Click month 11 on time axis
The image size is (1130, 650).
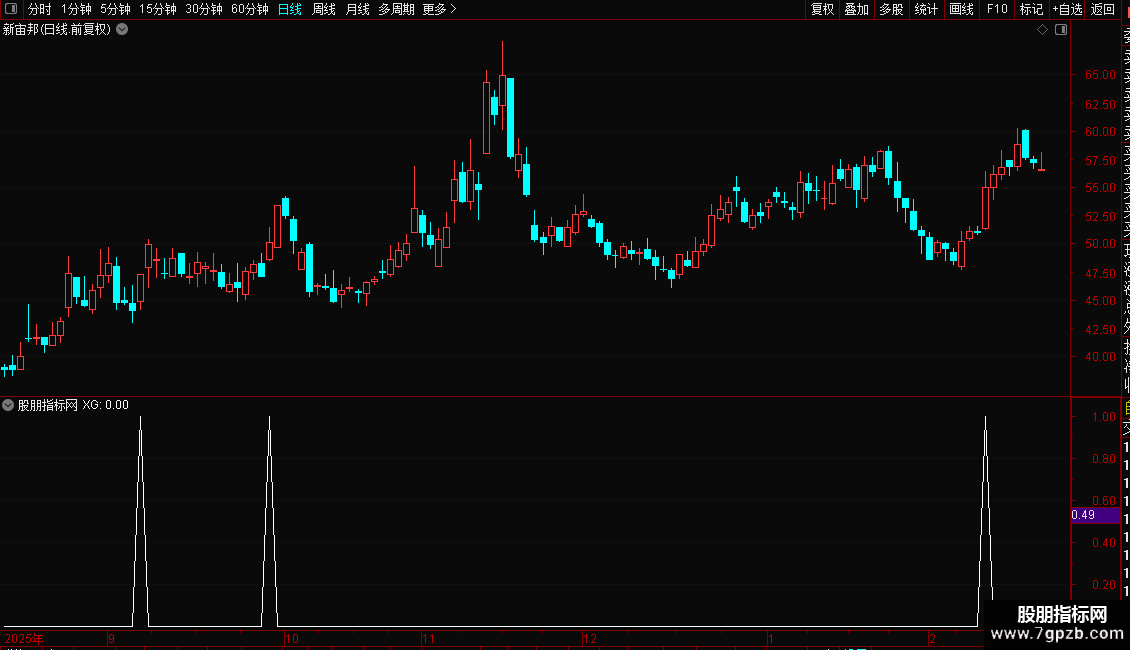coord(429,638)
